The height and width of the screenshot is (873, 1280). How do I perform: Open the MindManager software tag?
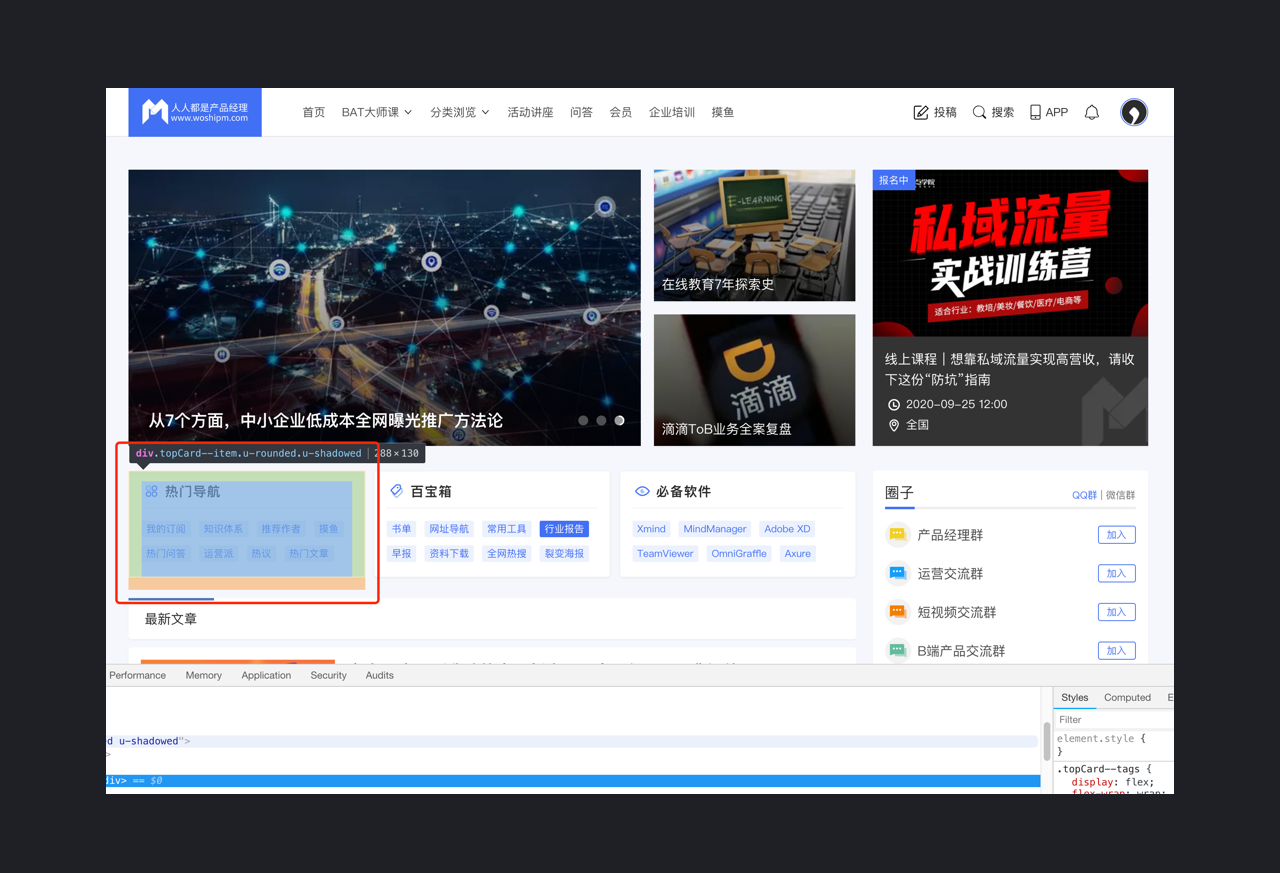(x=715, y=529)
